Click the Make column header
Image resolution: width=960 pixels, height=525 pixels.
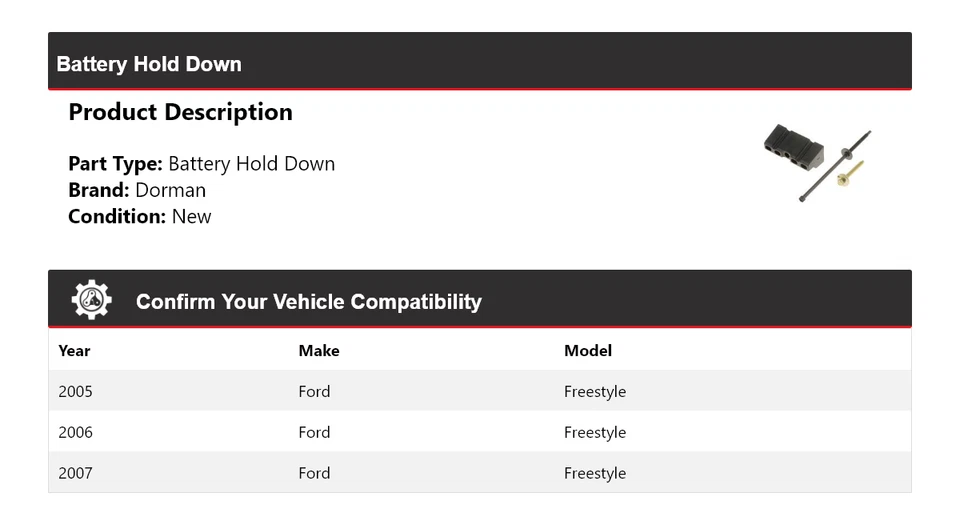(319, 351)
